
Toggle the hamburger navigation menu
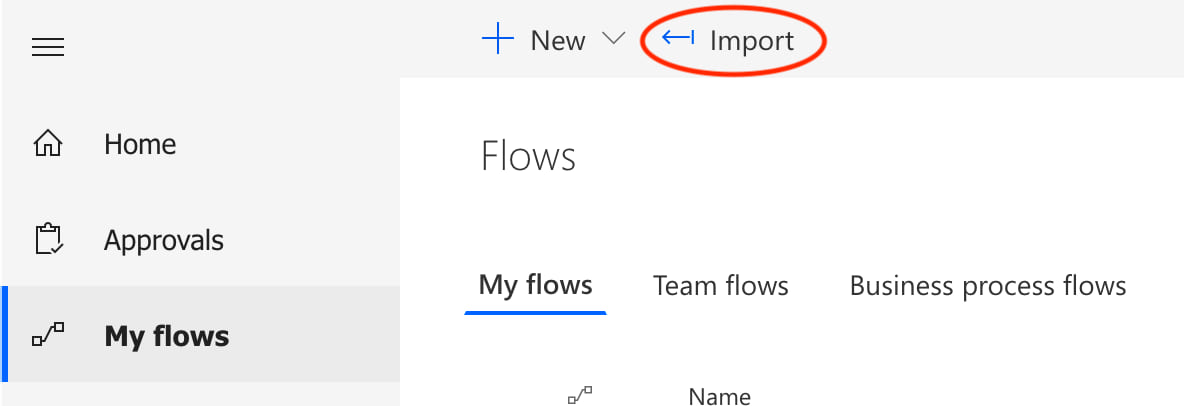click(x=48, y=47)
